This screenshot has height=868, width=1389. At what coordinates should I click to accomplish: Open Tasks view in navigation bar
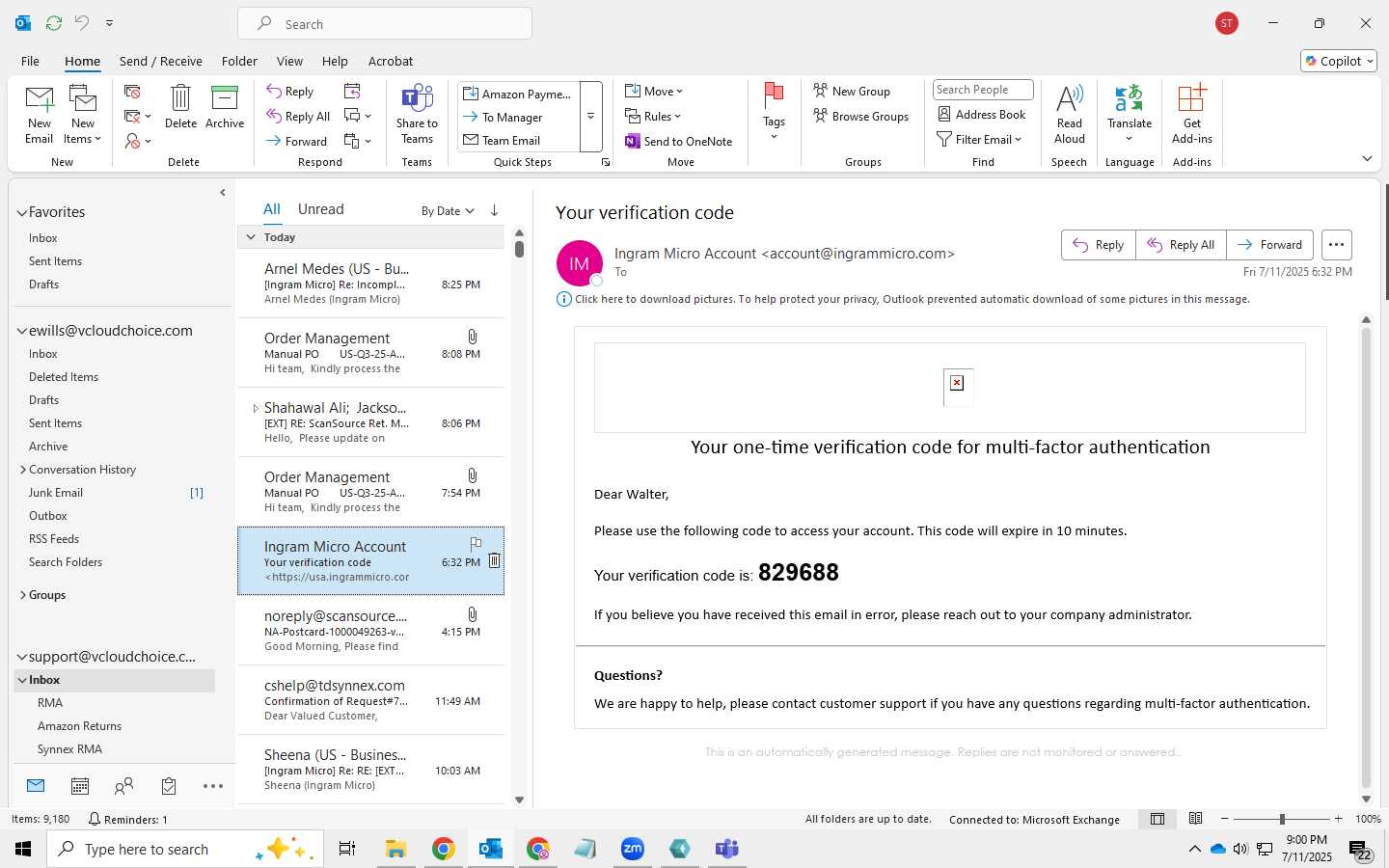tap(169, 786)
